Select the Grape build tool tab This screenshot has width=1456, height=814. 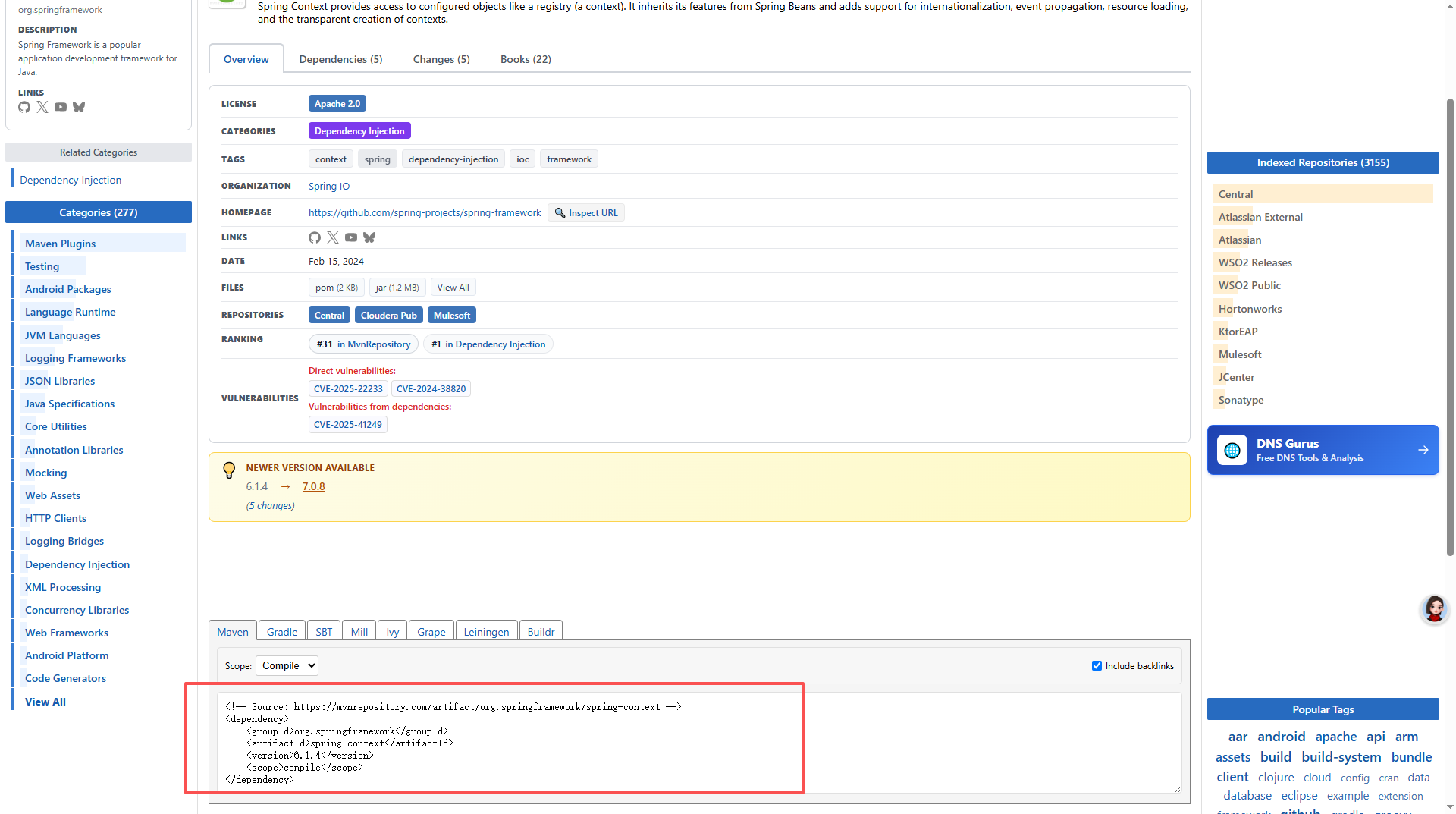point(431,631)
